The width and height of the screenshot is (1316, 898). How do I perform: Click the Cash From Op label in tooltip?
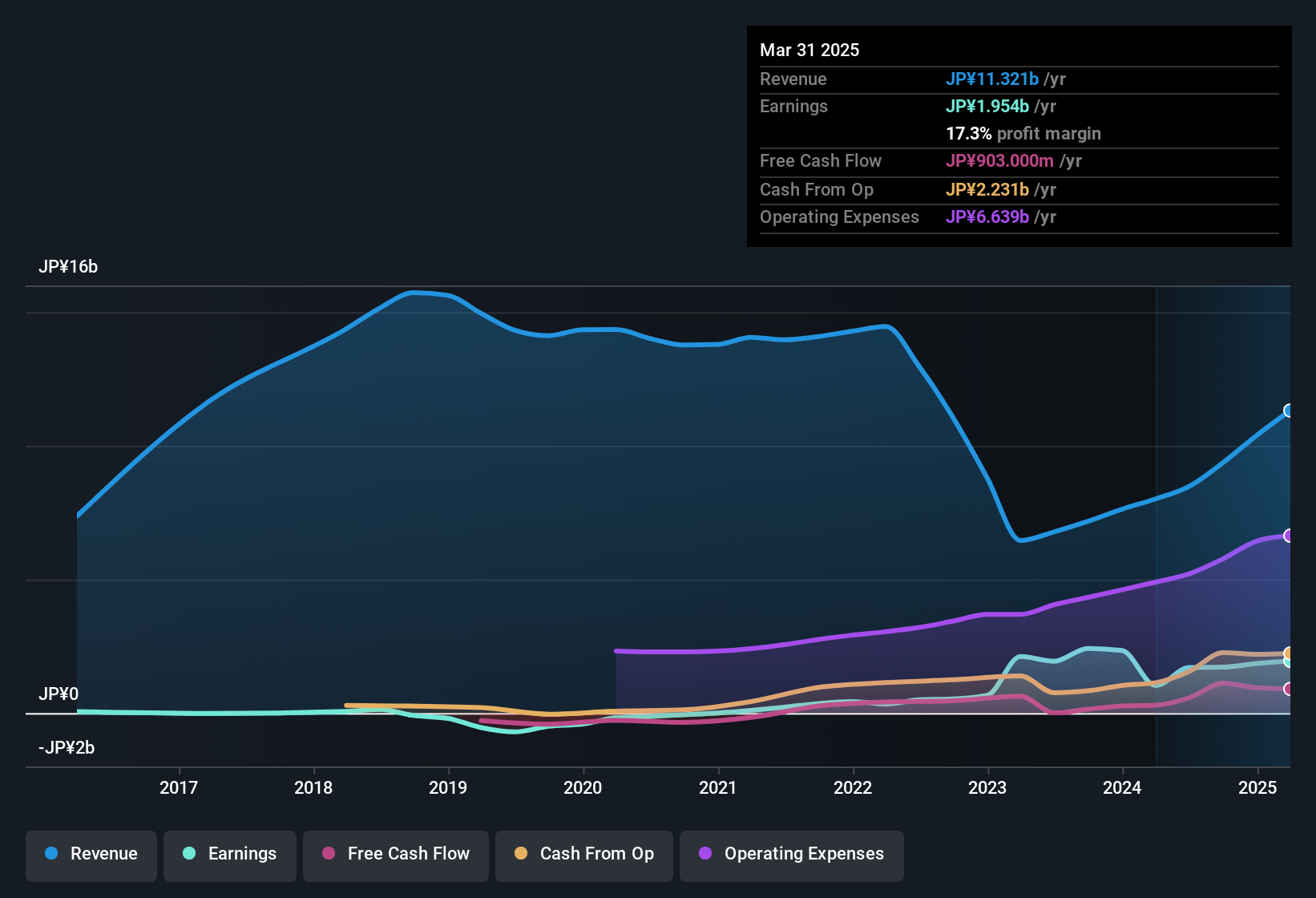(x=817, y=189)
